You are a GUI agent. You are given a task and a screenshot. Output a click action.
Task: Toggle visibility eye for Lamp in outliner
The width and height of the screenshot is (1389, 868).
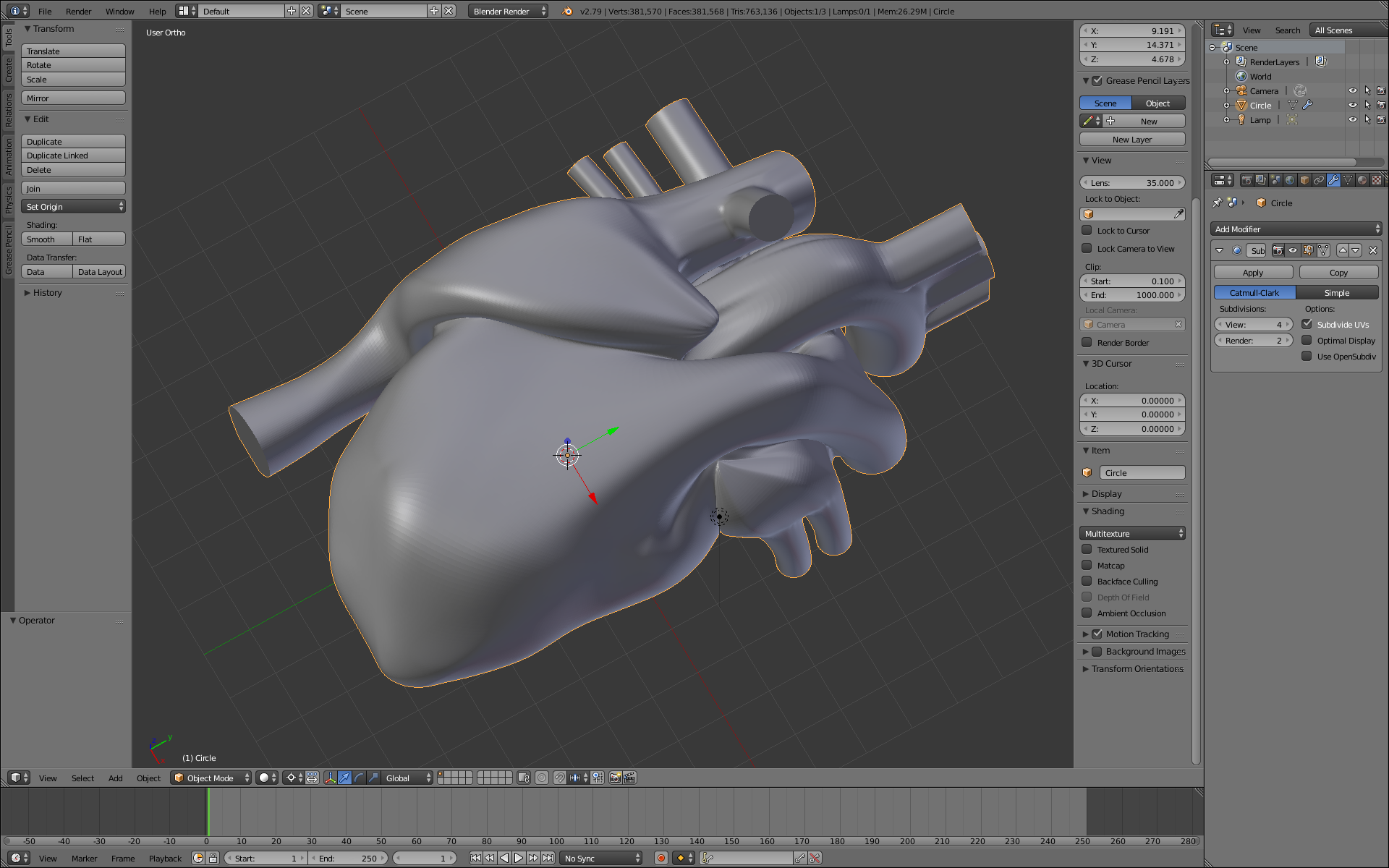tap(1352, 119)
